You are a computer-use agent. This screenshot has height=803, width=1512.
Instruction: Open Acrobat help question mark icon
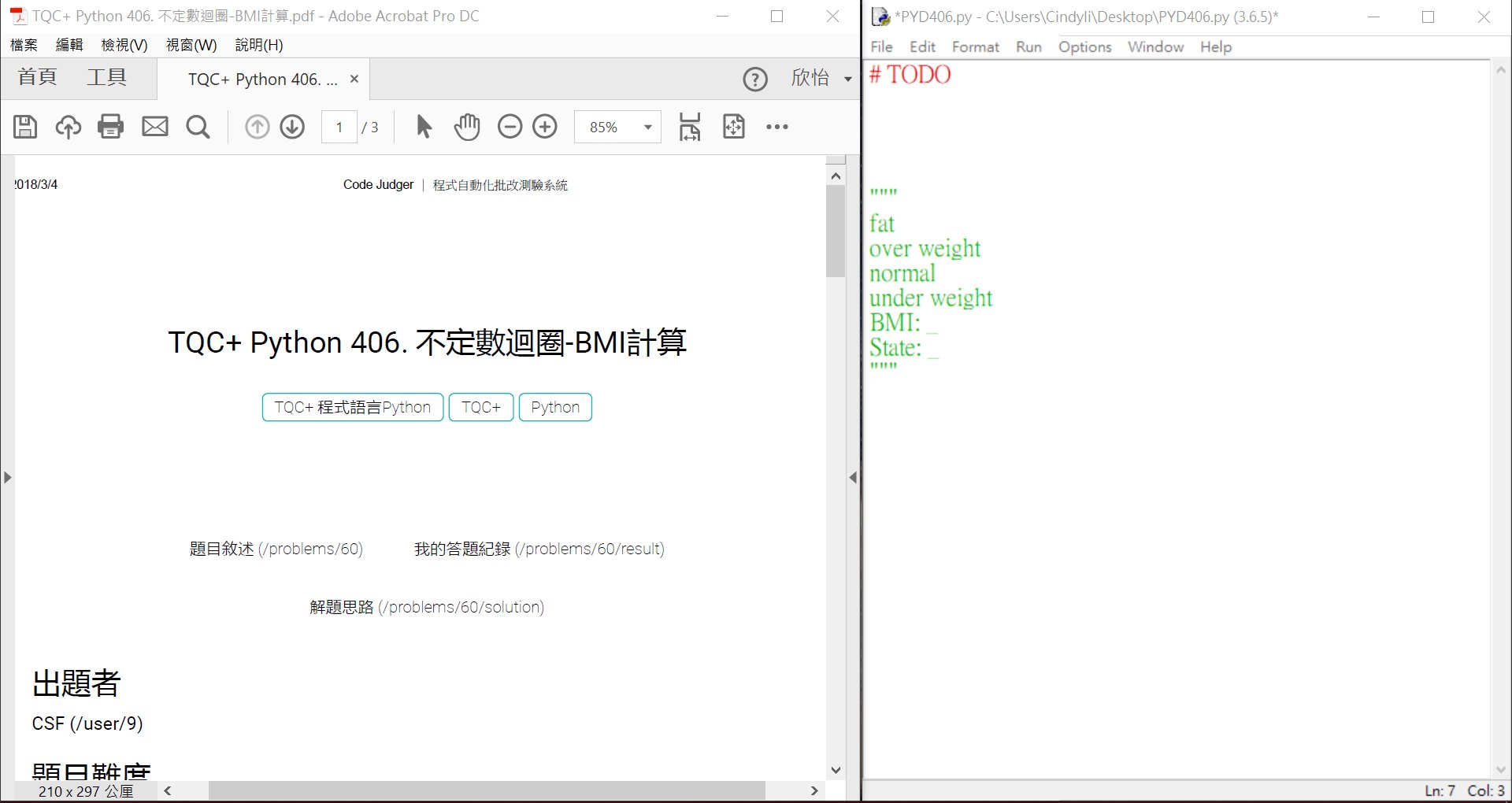tap(755, 80)
